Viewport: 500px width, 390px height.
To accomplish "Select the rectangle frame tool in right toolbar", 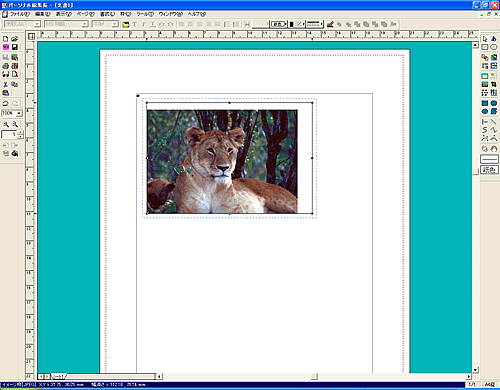I will tap(485, 47).
